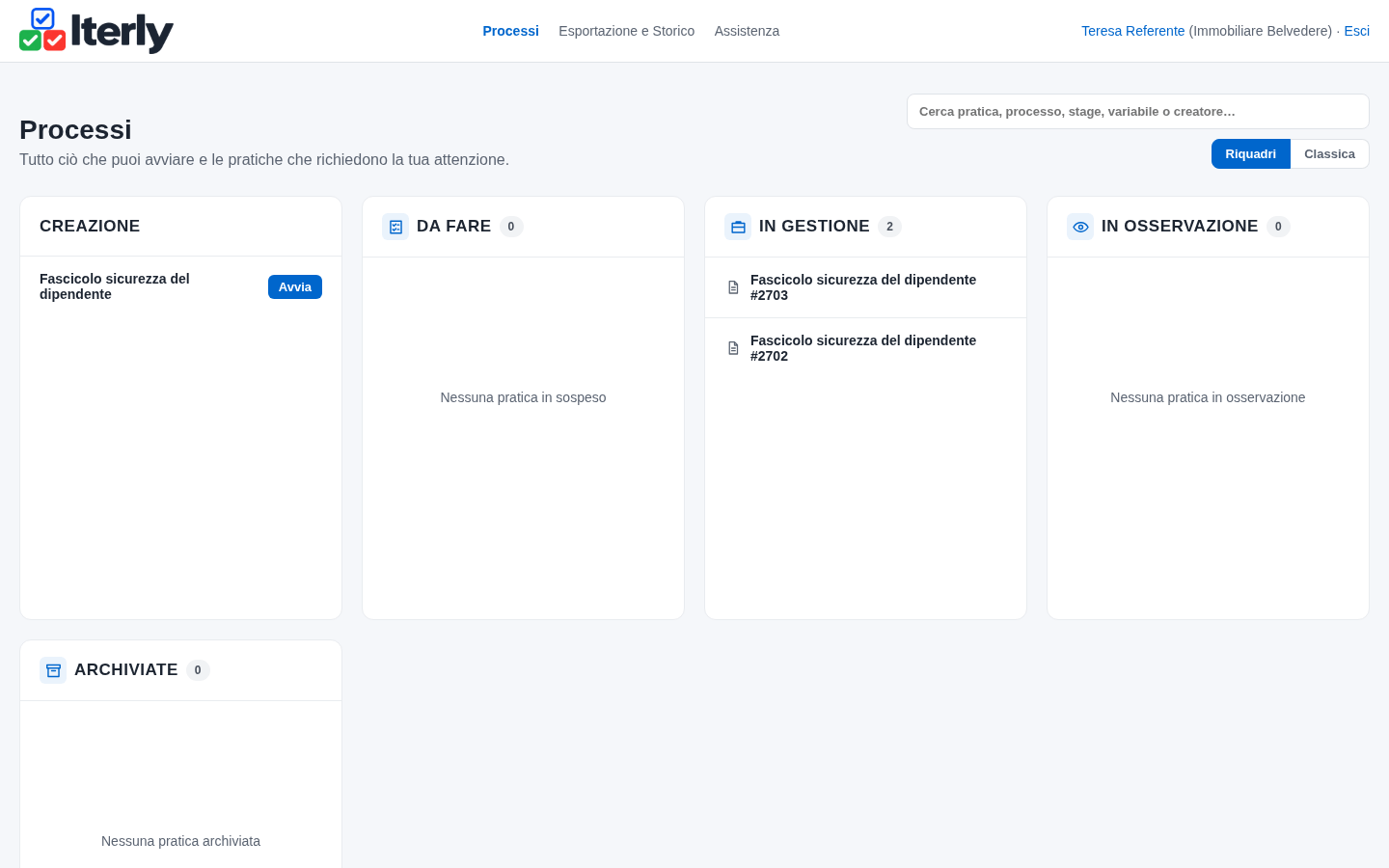
Task: Open the Processi navigation tab
Action: [x=510, y=31]
